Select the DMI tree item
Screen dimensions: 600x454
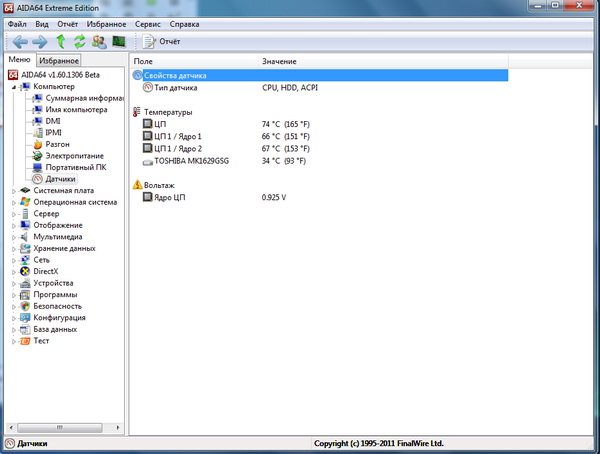[53, 121]
